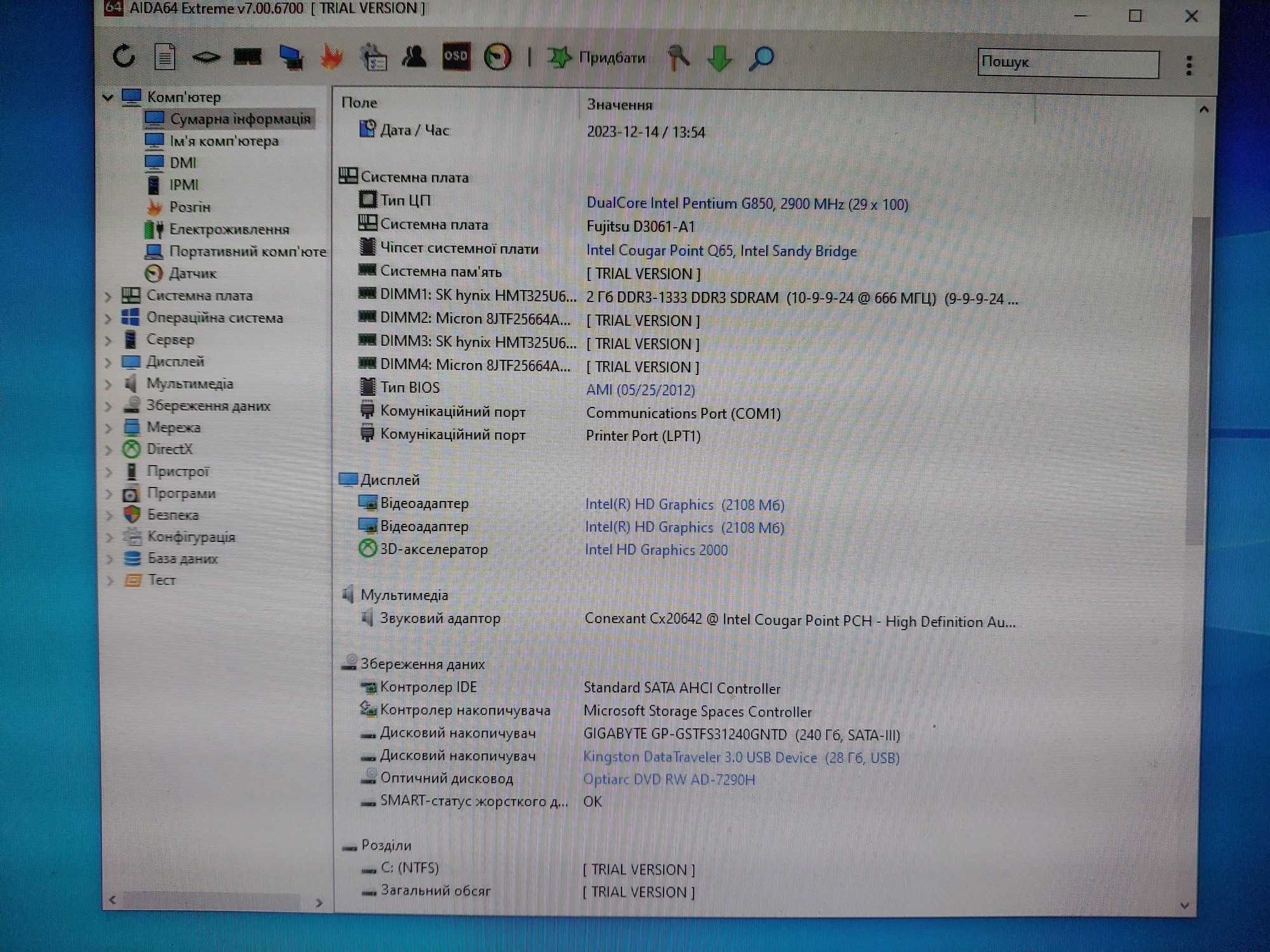The height and width of the screenshot is (952, 1270).
Task: Expand the Системна плата tree node
Action: point(108,296)
